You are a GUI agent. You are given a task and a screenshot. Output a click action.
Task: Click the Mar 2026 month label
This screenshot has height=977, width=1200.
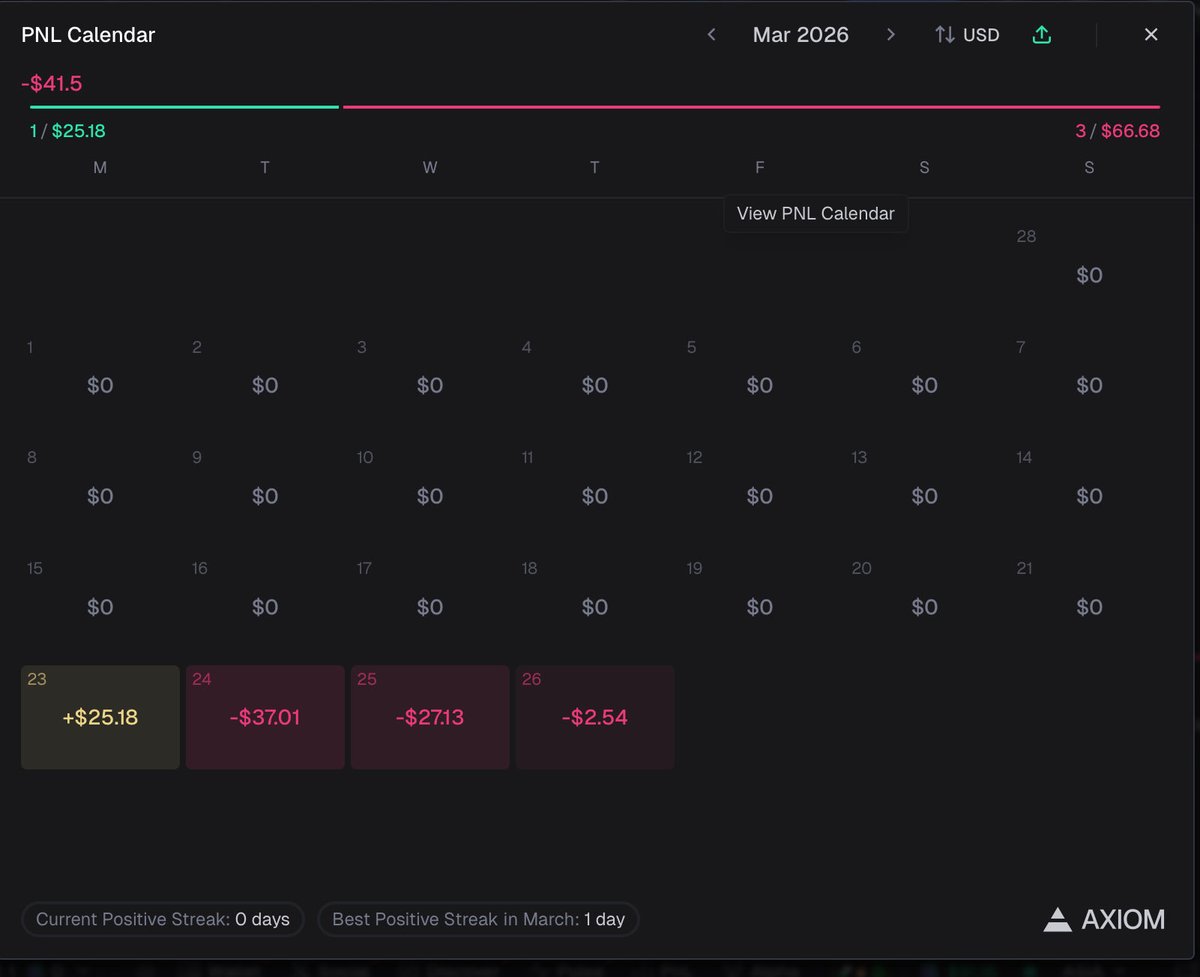pos(801,35)
